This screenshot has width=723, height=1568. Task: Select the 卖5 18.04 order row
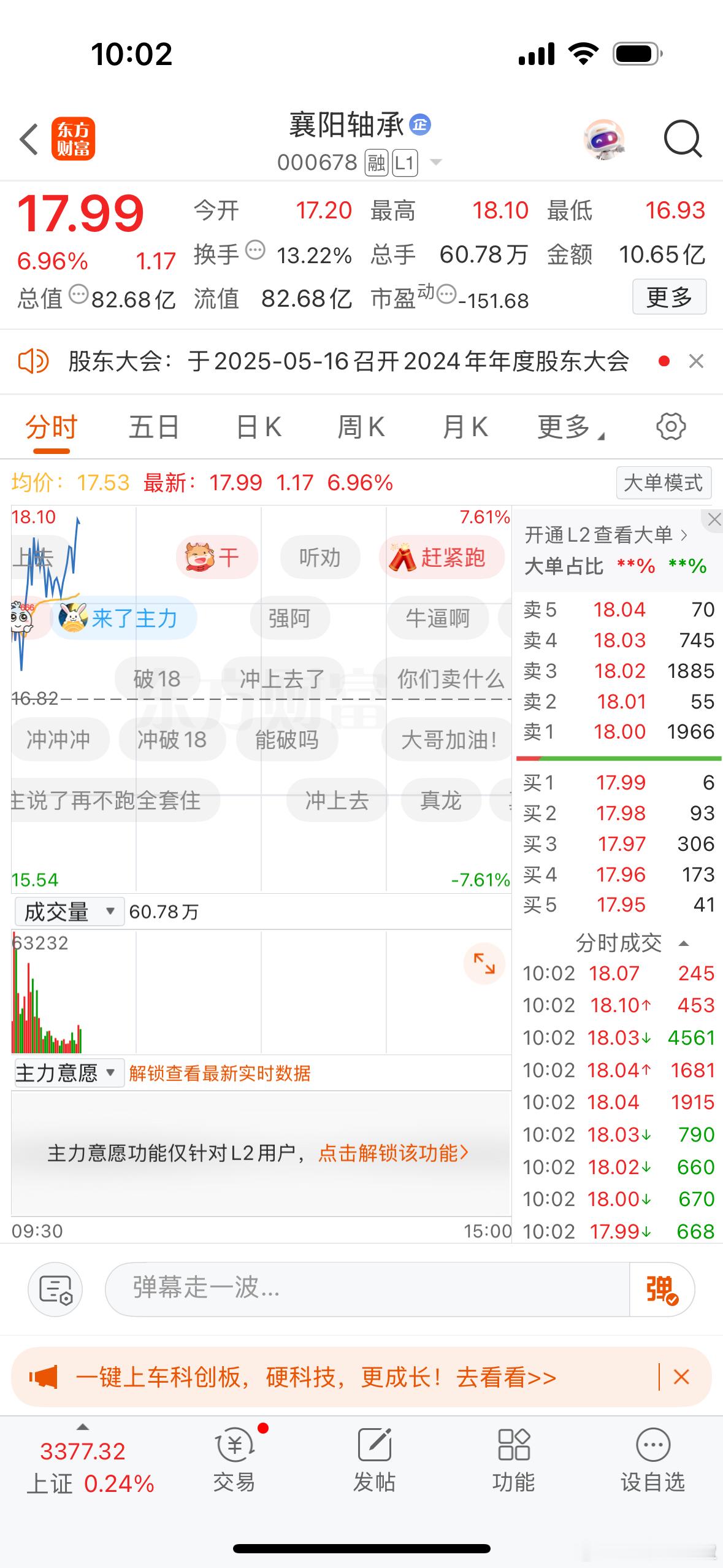tap(618, 609)
